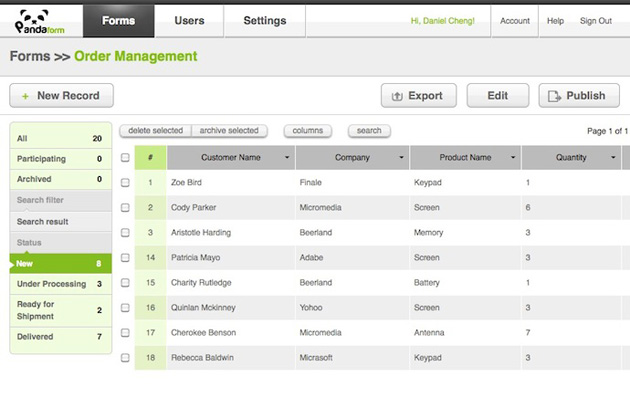Click the Pandaform panda logo
Screen dimensions: 630x397
coord(39,21)
